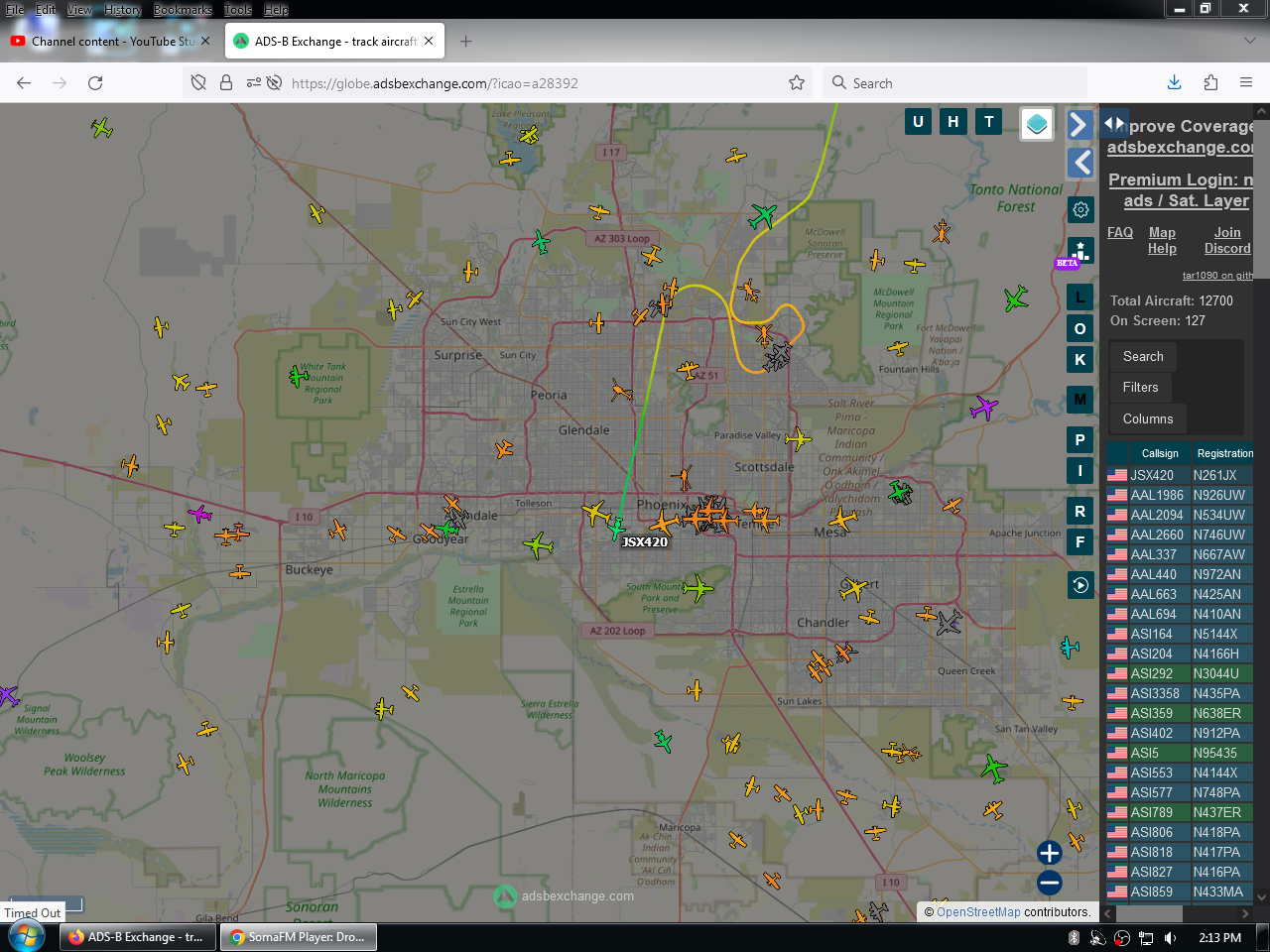1270x952 pixels.
Task: Open the History menu
Action: 123,9
